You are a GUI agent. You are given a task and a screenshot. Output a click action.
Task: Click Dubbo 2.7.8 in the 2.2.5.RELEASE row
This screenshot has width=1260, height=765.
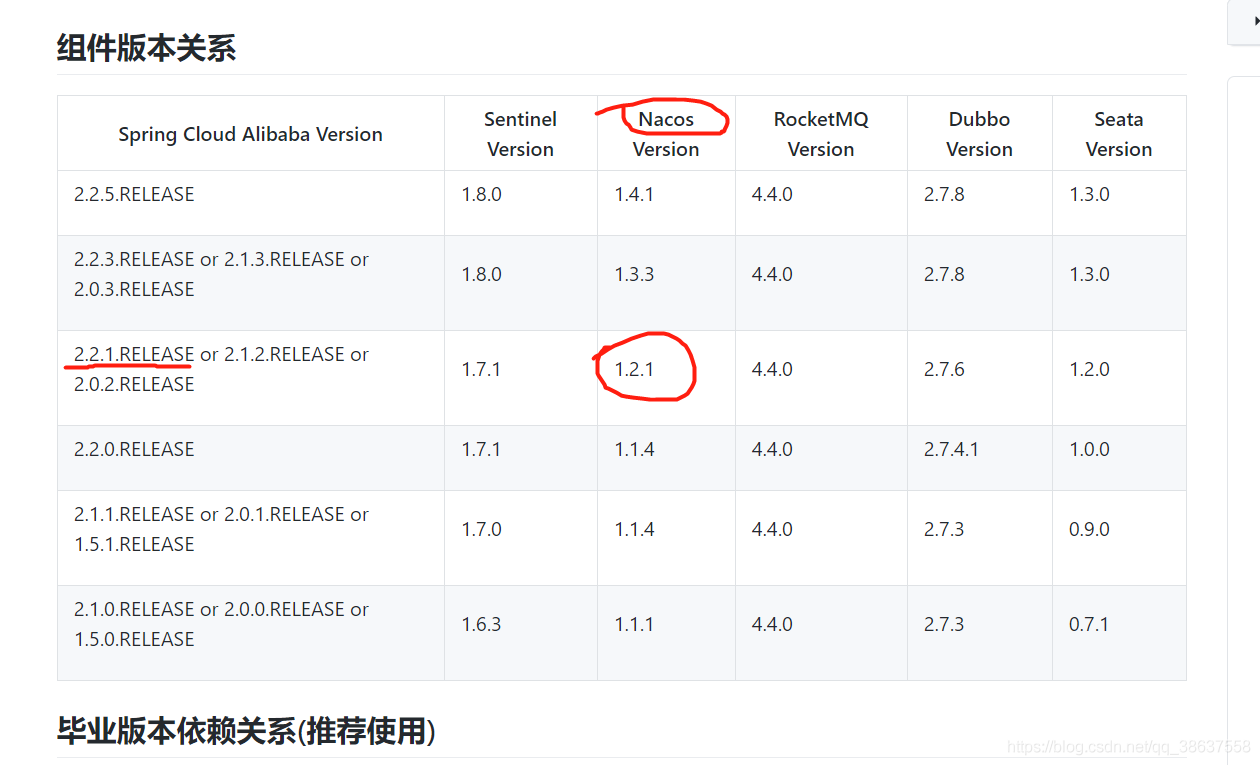click(980, 203)
